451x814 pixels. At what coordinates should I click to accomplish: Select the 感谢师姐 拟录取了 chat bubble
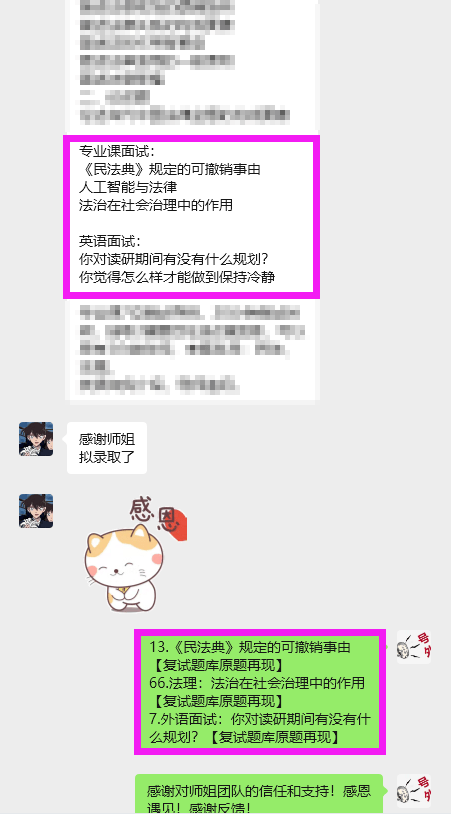[107, 447]
